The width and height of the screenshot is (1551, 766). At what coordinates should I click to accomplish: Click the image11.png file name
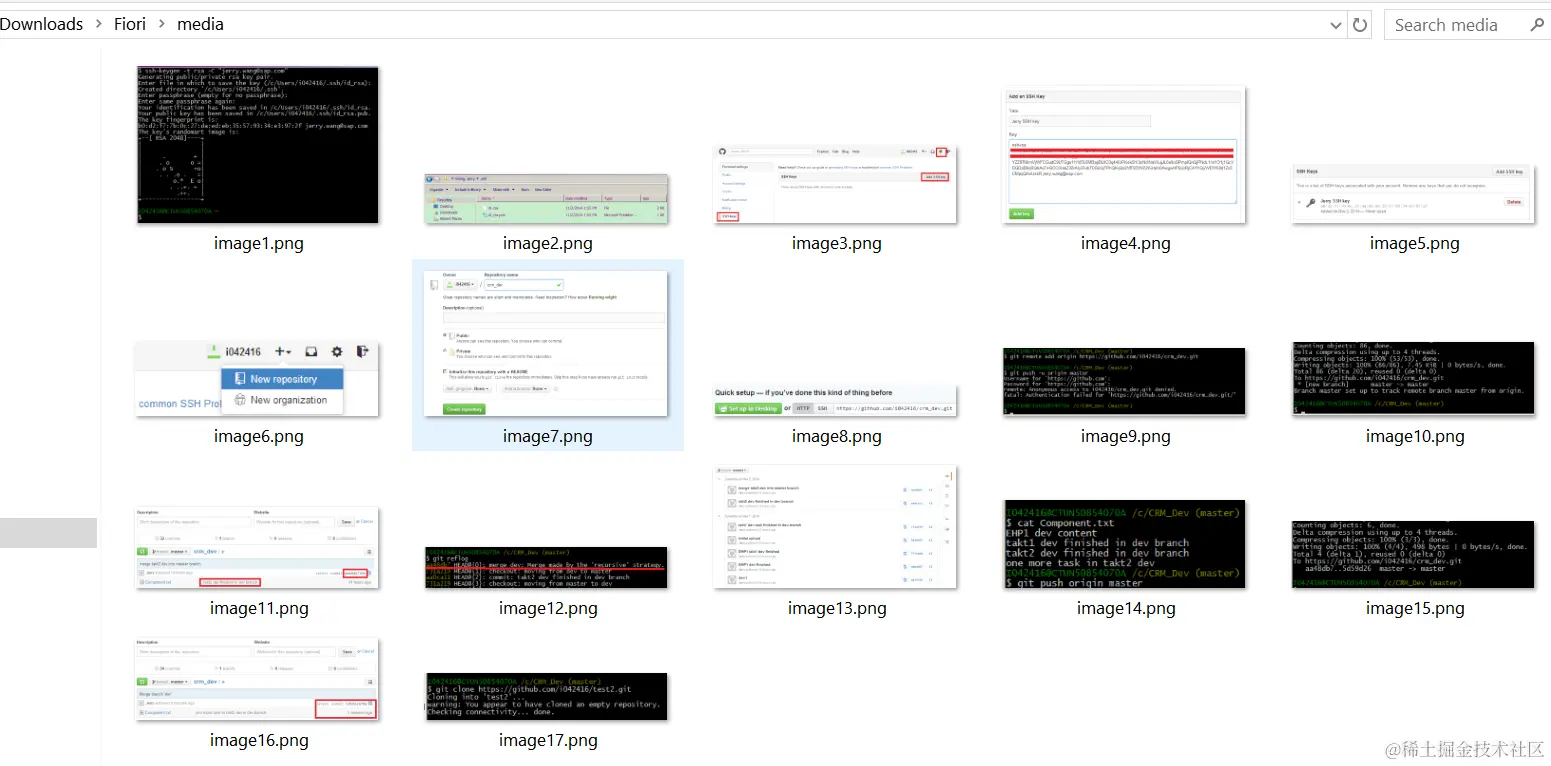point(258,608)
